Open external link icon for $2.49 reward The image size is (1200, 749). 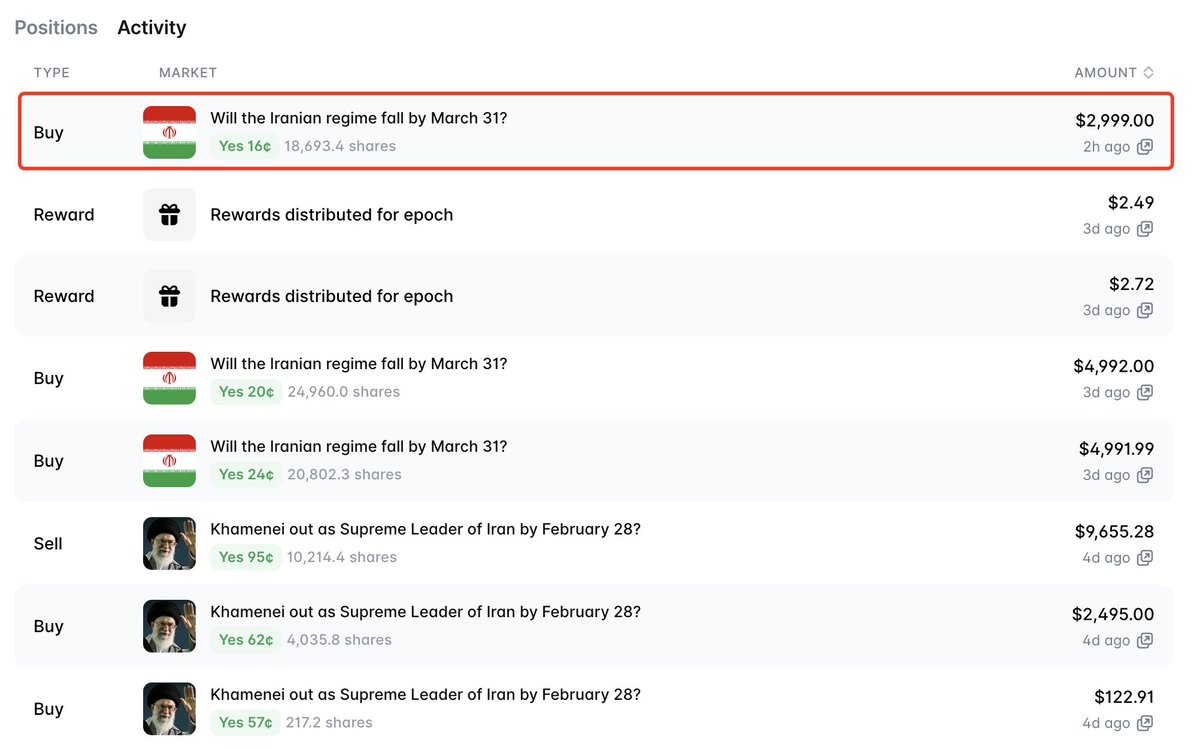pos(1145,229)
